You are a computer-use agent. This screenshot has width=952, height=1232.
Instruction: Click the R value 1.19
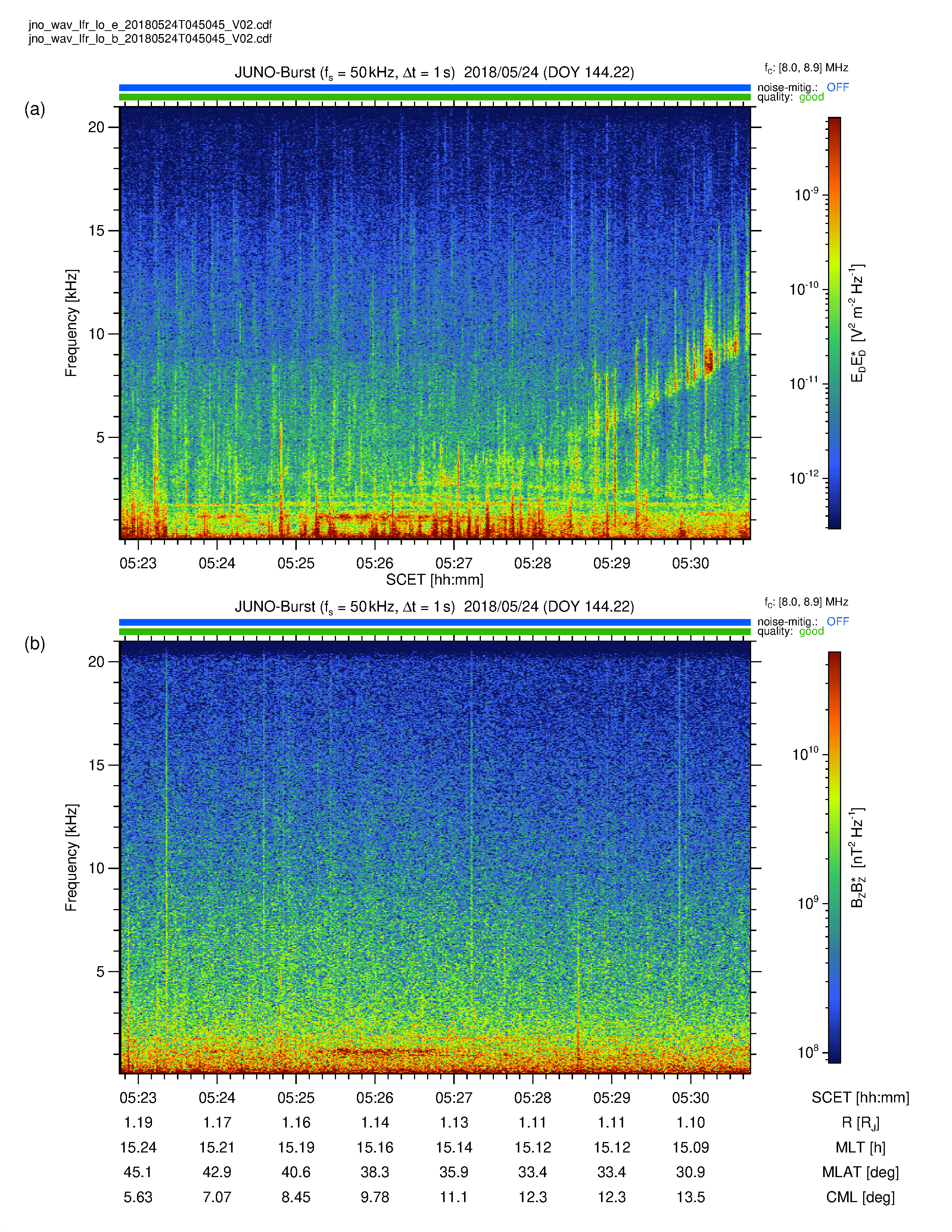138,1123
